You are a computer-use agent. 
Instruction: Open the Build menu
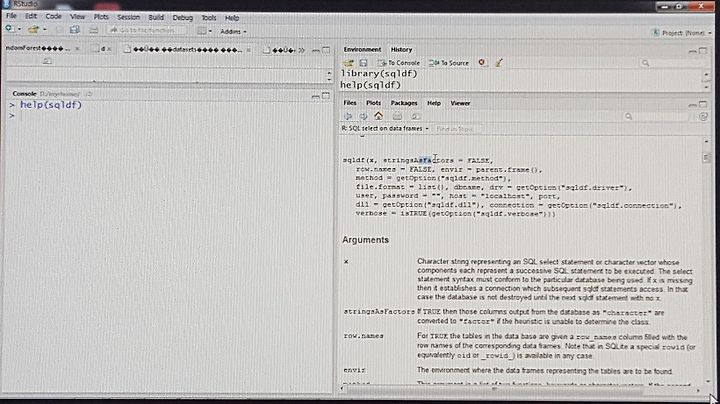click(156, 17)
